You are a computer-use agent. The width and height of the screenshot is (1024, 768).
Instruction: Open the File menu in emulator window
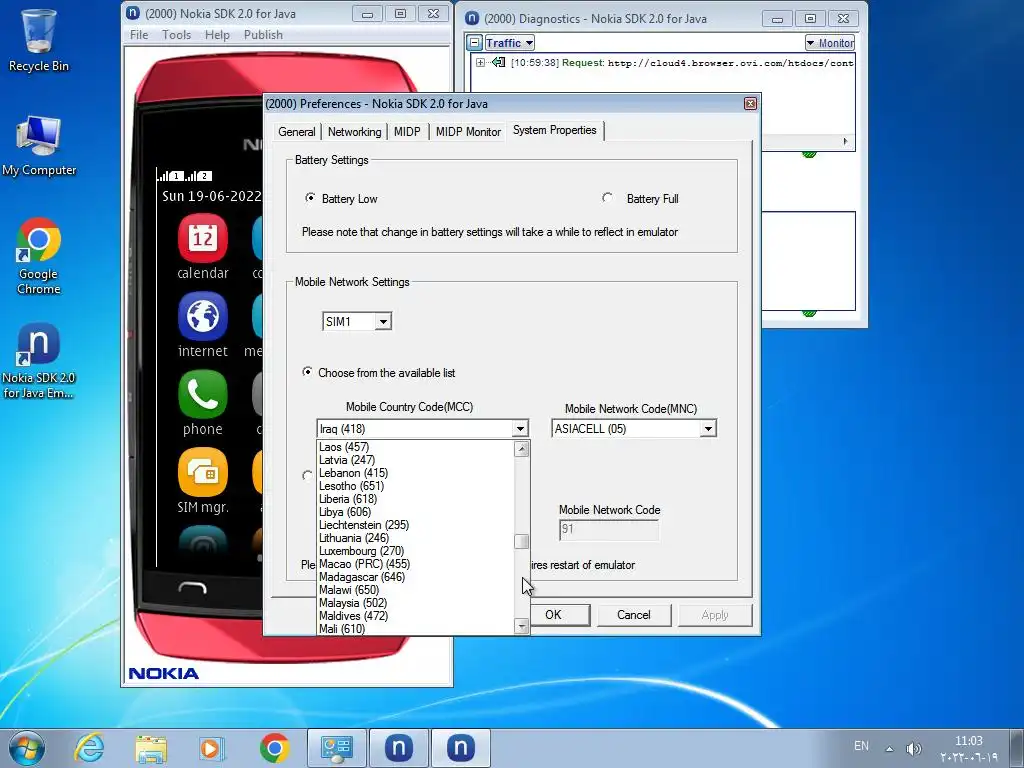point(139,35)
